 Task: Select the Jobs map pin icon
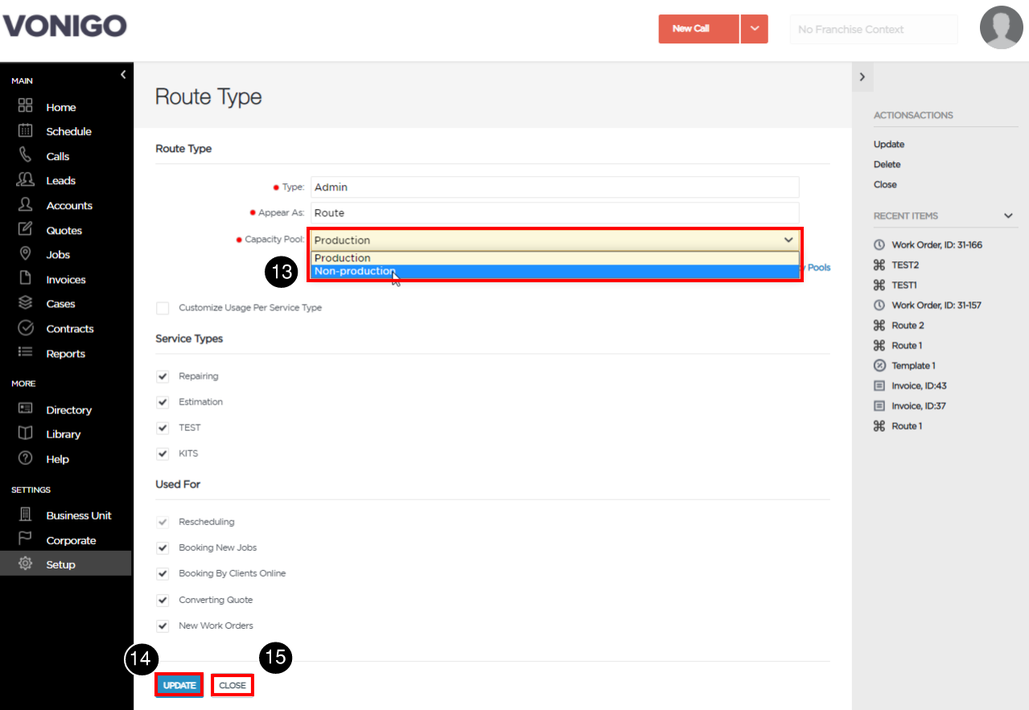tap(25, 253)
